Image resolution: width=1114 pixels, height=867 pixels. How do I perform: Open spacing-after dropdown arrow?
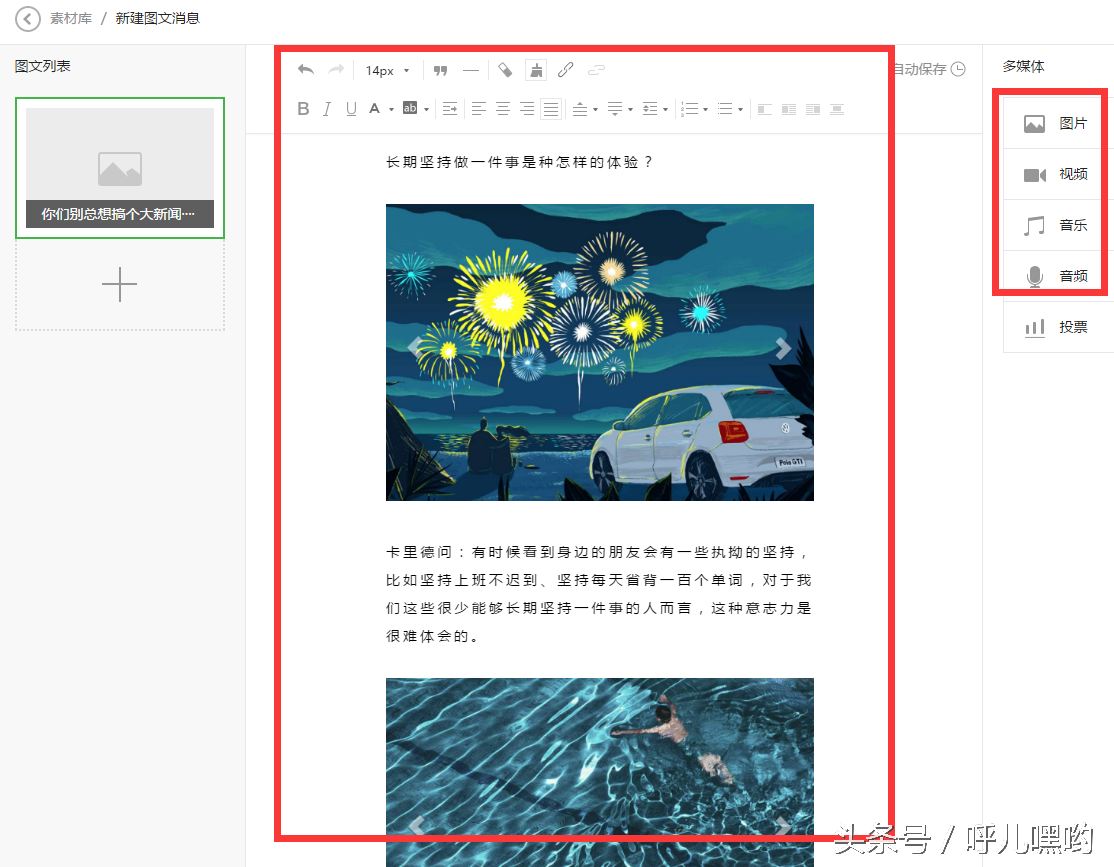pyautogui.click(x=630, y=109)
